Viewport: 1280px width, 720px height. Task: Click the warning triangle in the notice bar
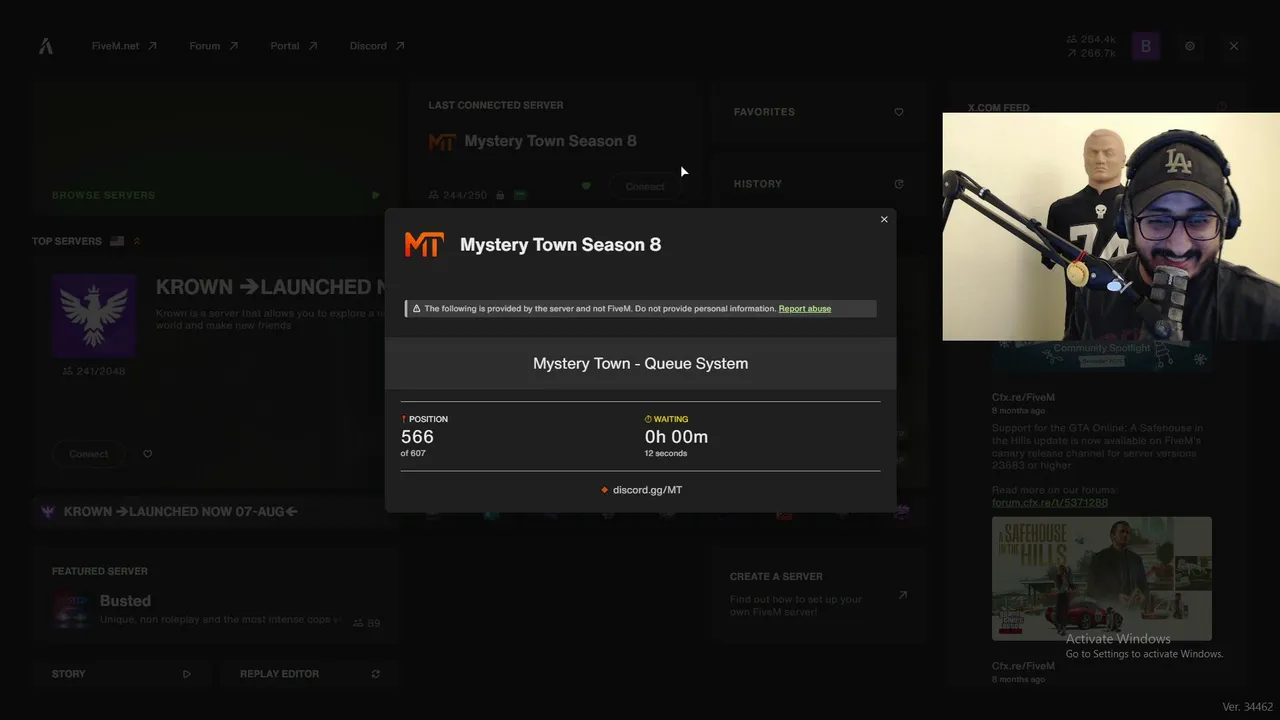[416, 309]
